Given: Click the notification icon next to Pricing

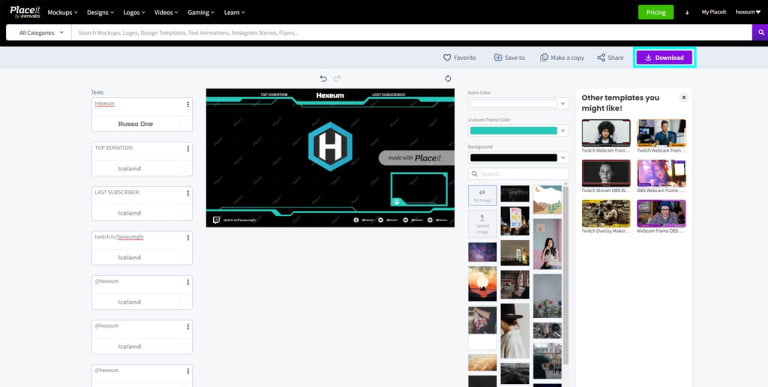Looking at the screenshot, I should 687,12.
